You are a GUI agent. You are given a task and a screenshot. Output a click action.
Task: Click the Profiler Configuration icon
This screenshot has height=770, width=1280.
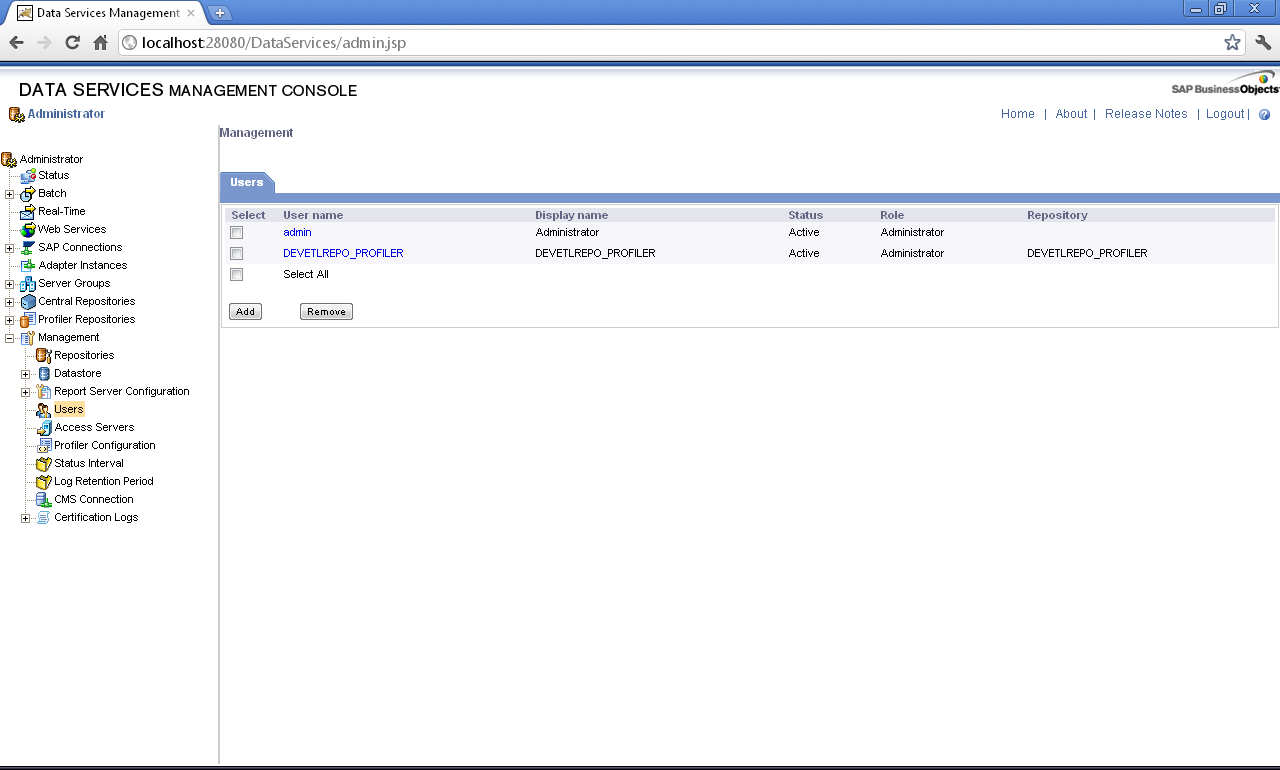pos(44,446)
